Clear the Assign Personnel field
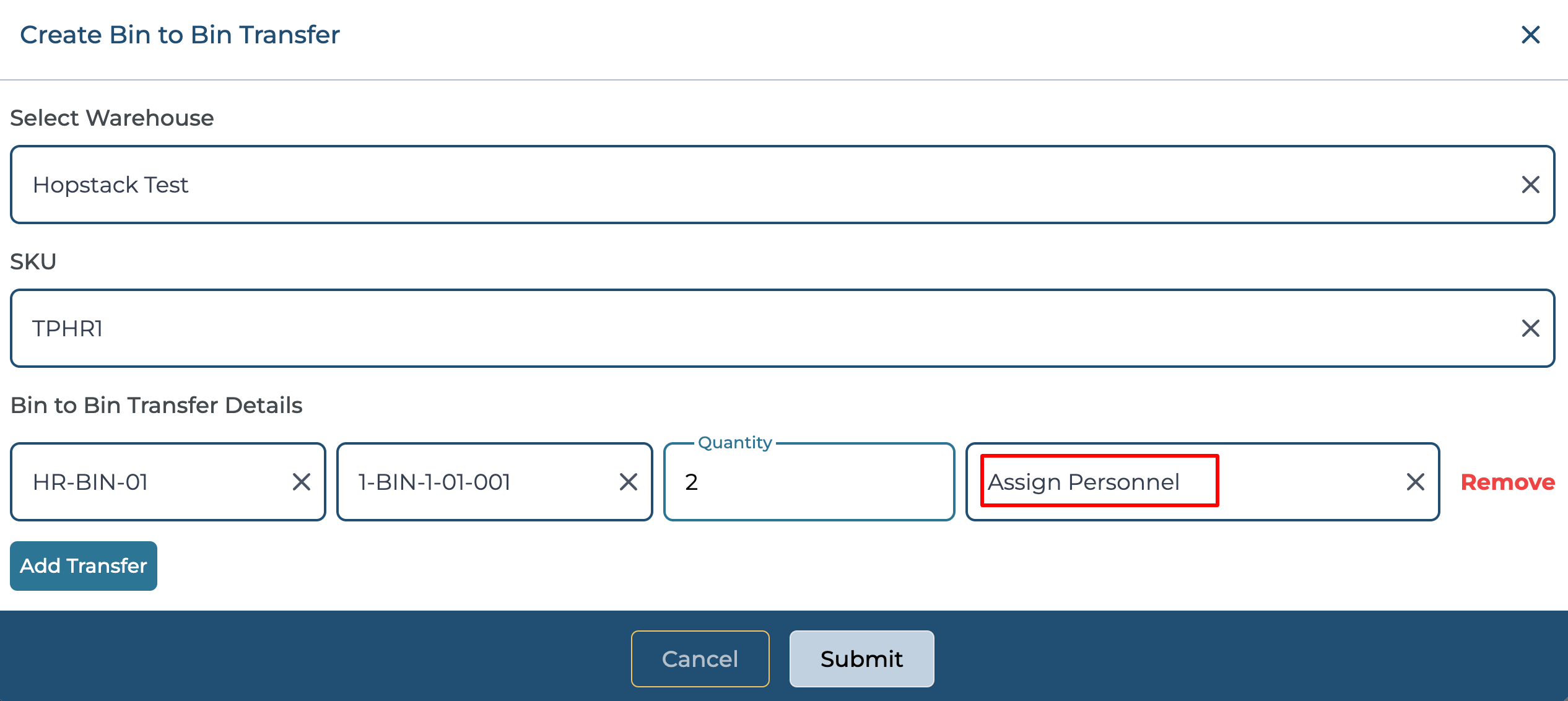 (1415, 482)
